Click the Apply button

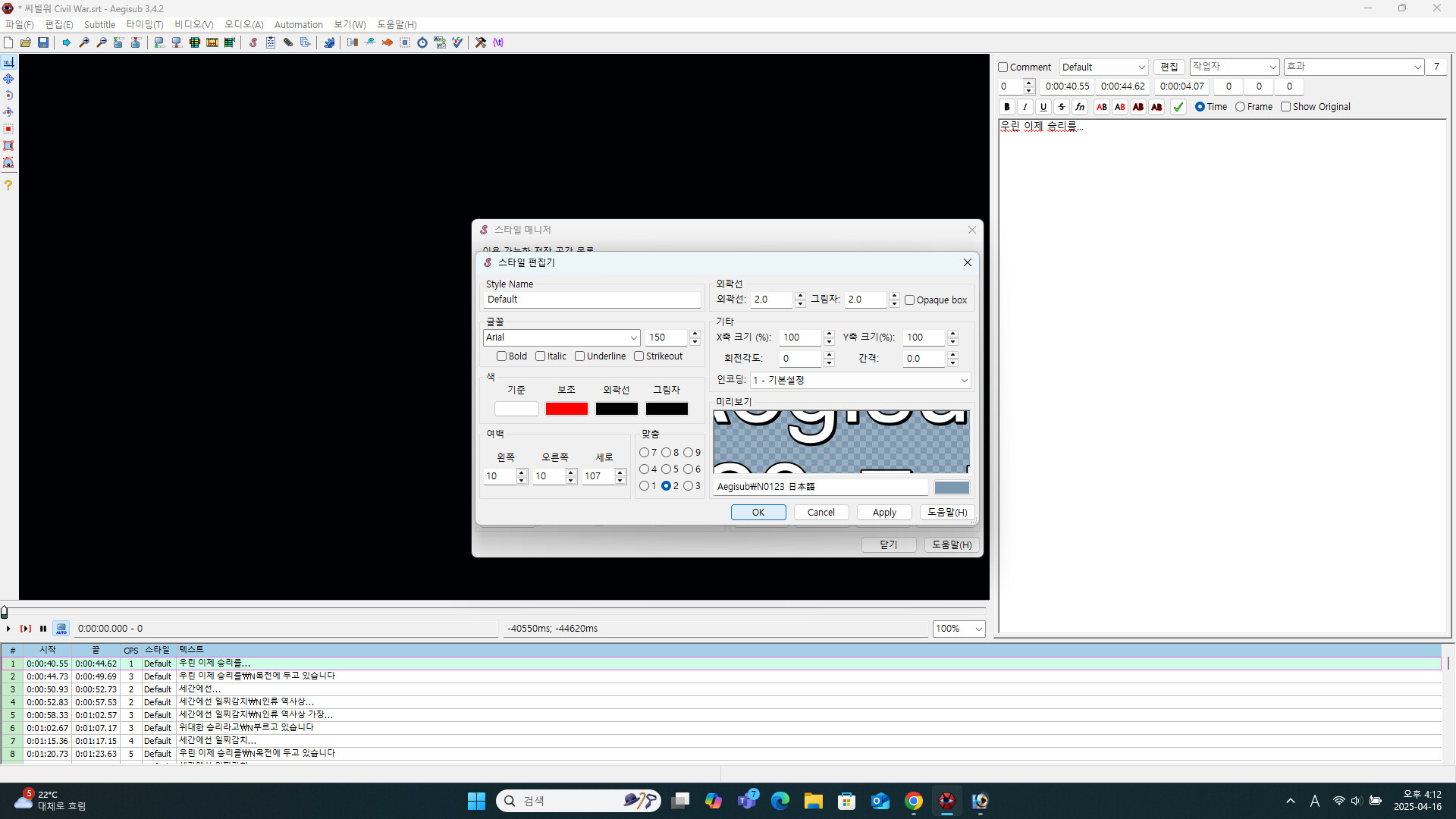point(883,513)
